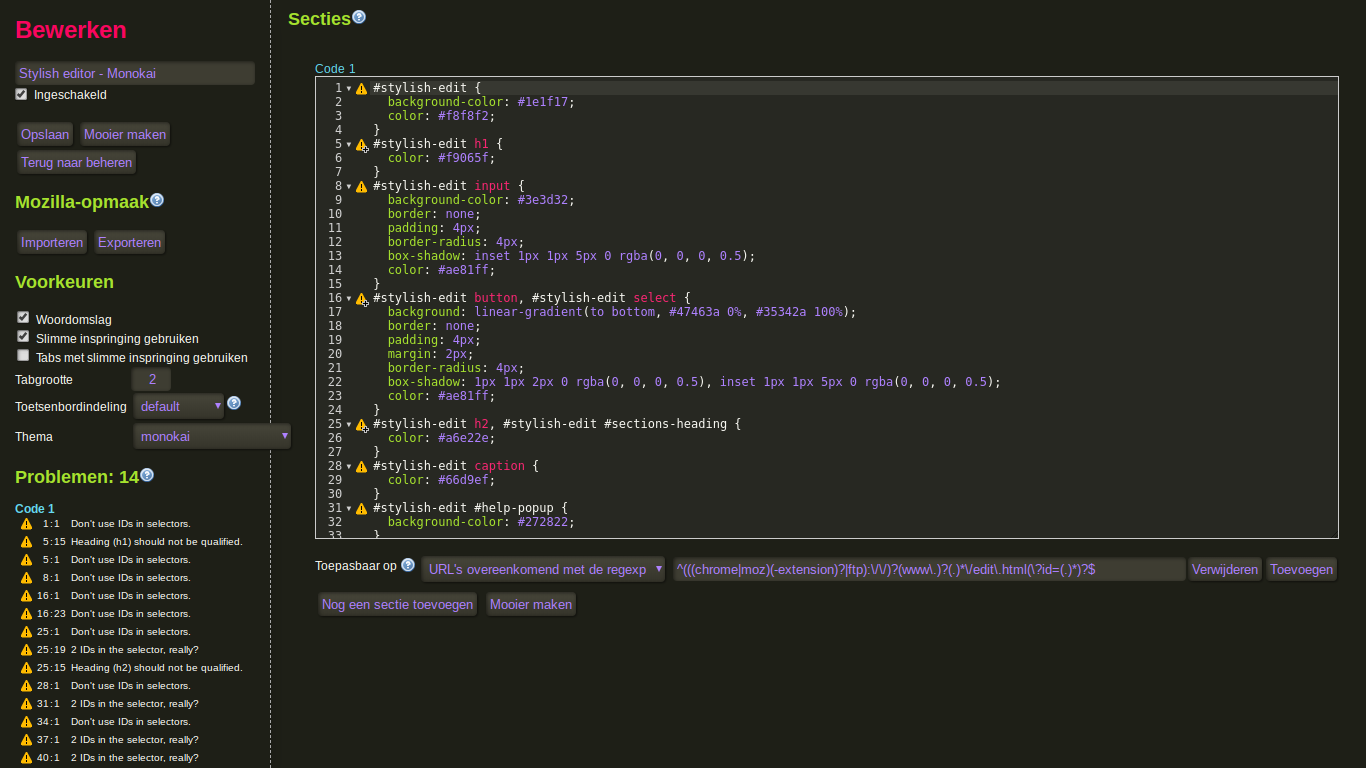Open URL's overeenkomend met de regexp dropdown

[543, 569]
